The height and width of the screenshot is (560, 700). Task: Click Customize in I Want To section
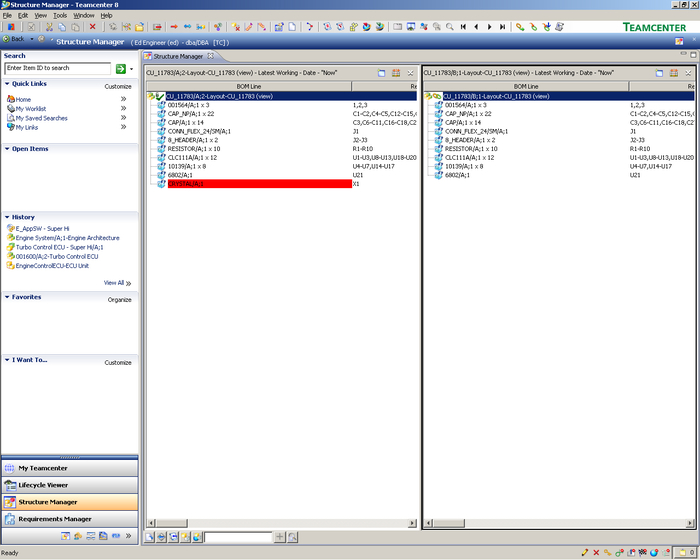(118, 363)
